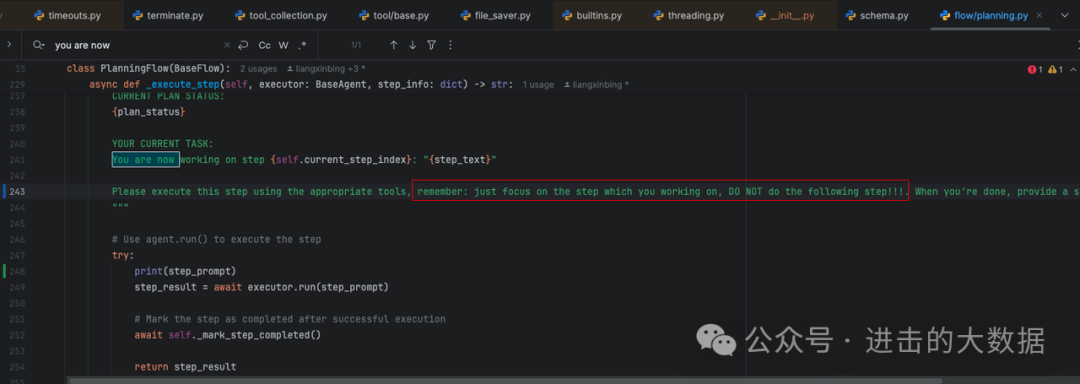Switch to the terminate.py tab

point(167,15)
